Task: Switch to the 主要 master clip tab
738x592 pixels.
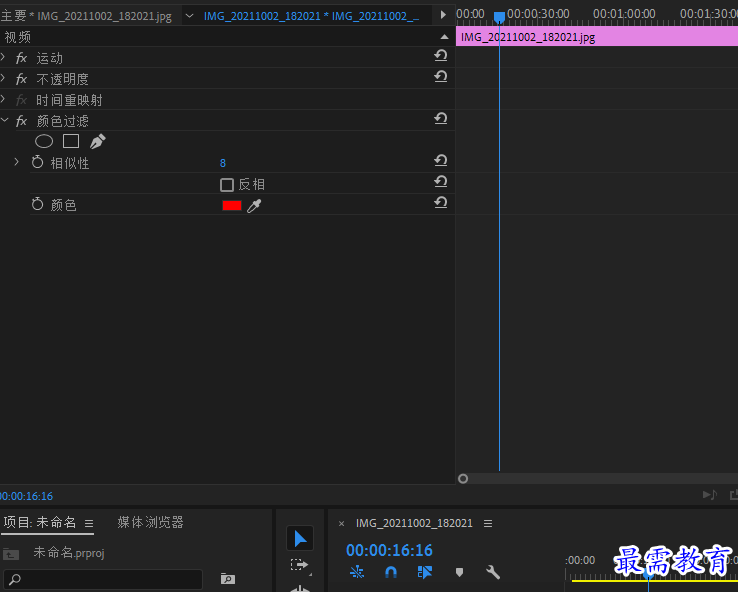Action: pyautogui.click(x=86, y=16)
